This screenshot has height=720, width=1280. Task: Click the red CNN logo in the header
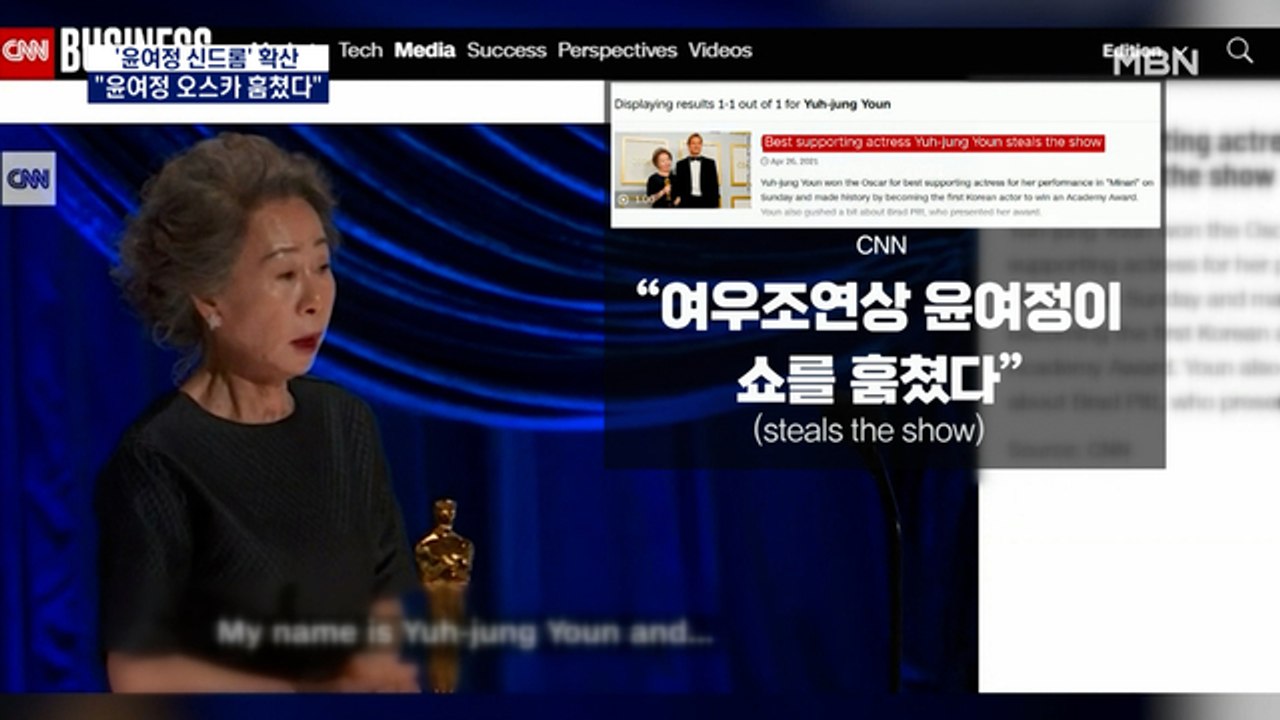click(x=26, y=51)
